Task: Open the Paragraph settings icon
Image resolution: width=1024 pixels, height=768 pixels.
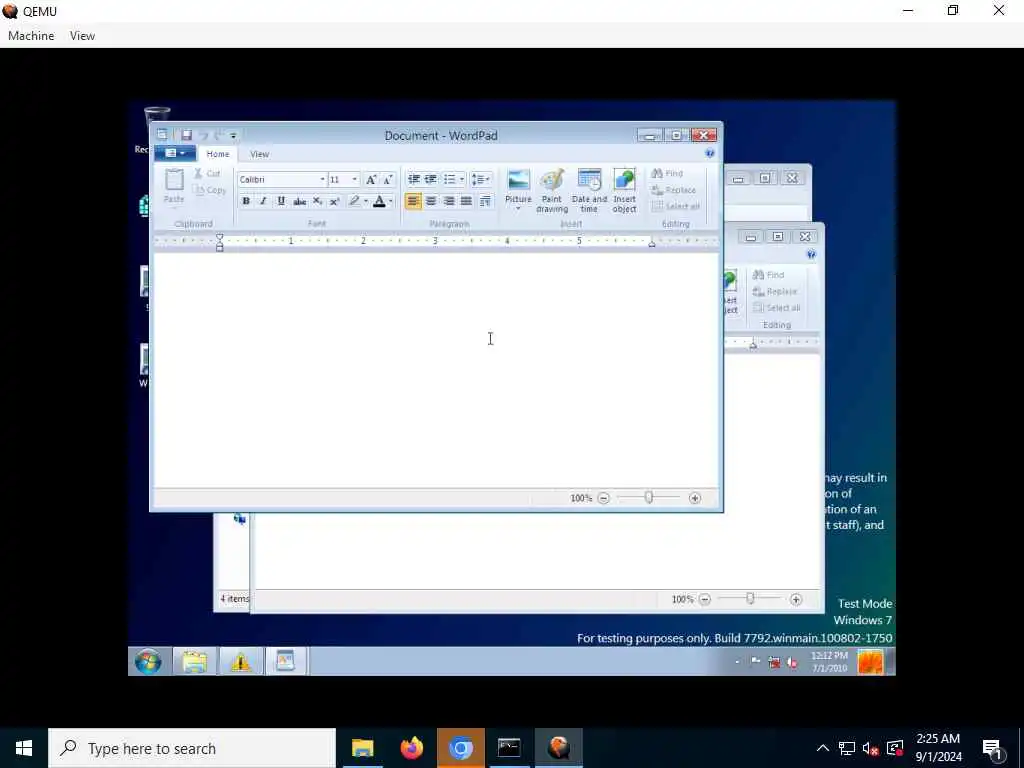Action: [x=485, y=201]
